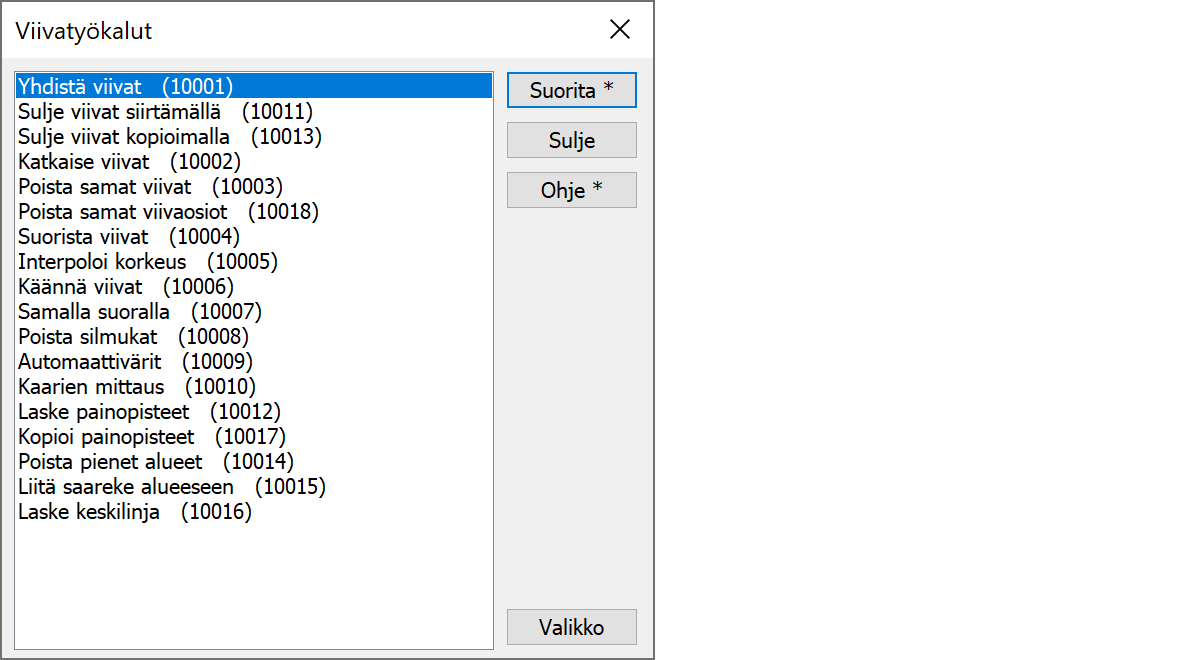Screen dimensions: 1200x660
Task: Choose Laske keskilinja (10016) entry
Action: (x=135, y=513)
